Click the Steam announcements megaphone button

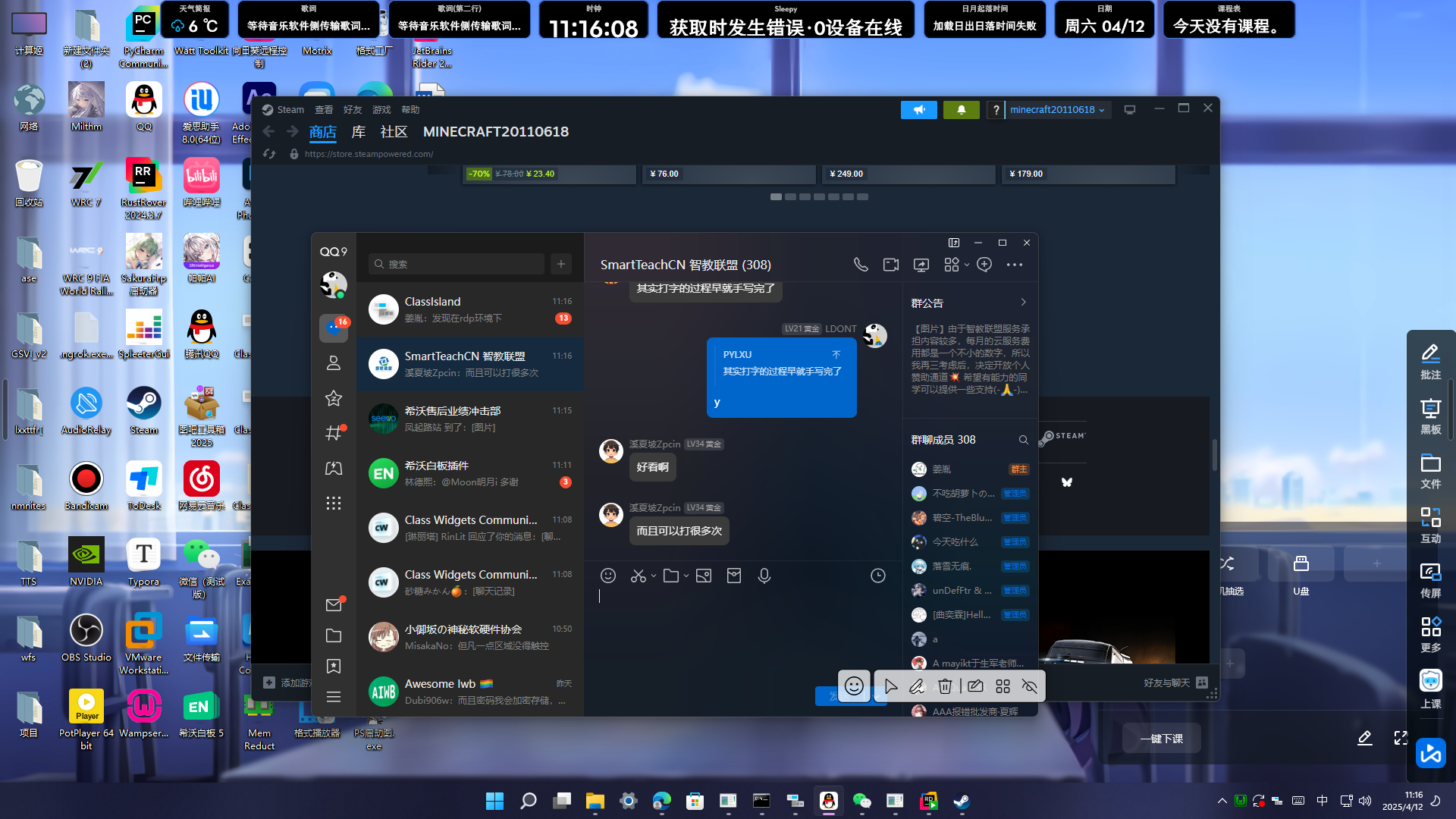(x=918, y=110)
